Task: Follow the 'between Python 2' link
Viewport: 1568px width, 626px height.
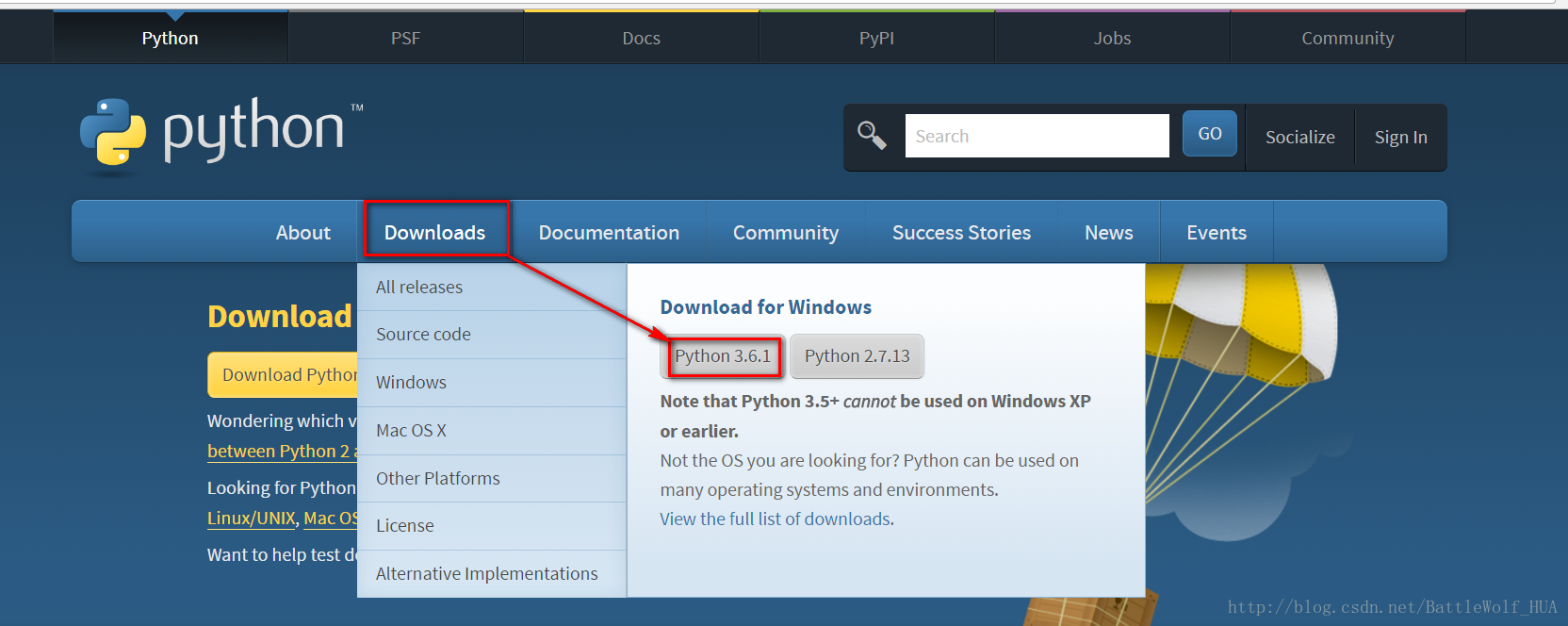Action: point(282,452)
